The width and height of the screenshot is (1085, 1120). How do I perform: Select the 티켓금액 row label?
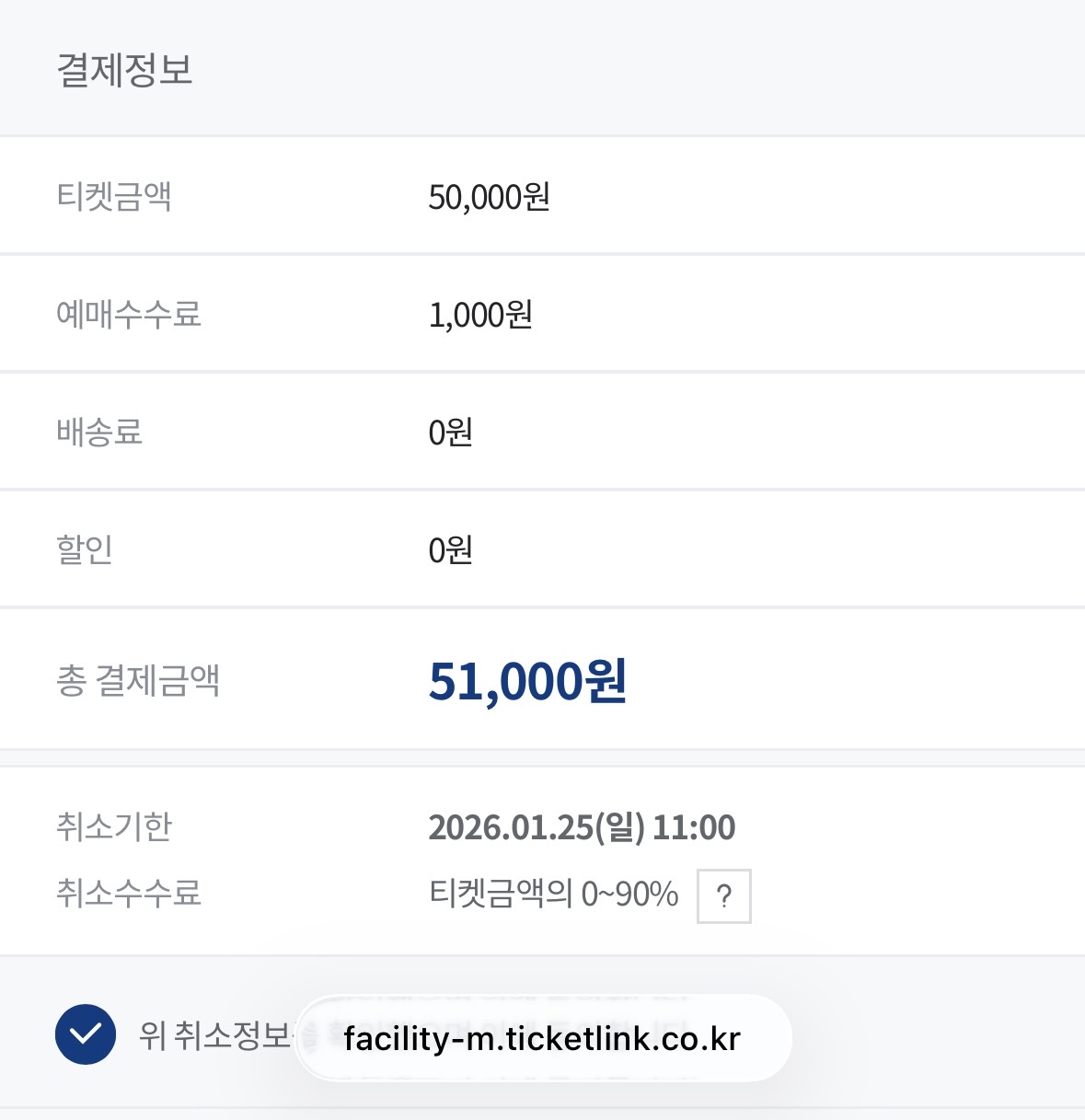click(114, 196)
